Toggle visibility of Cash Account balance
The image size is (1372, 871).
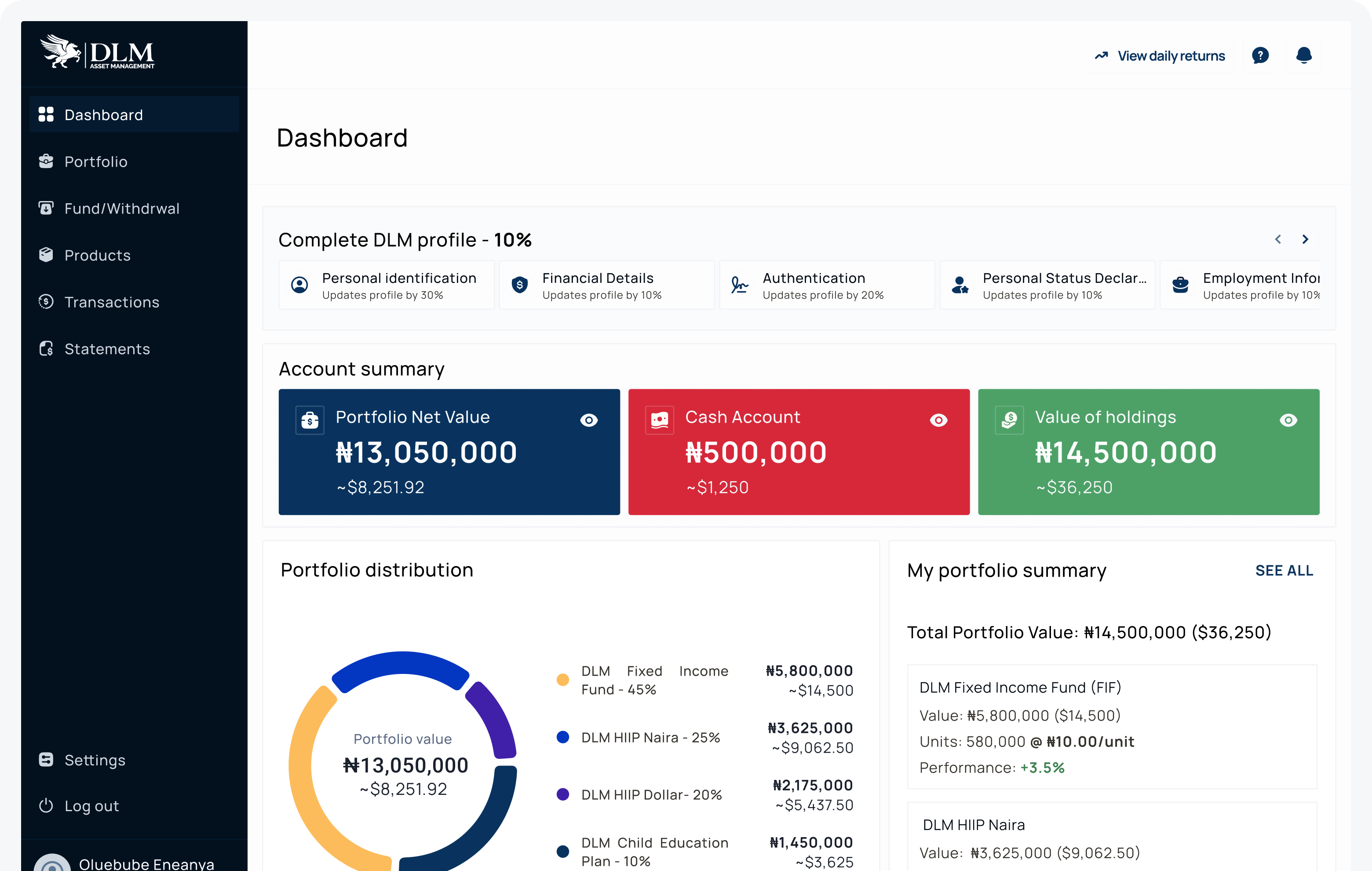point(939,420)
